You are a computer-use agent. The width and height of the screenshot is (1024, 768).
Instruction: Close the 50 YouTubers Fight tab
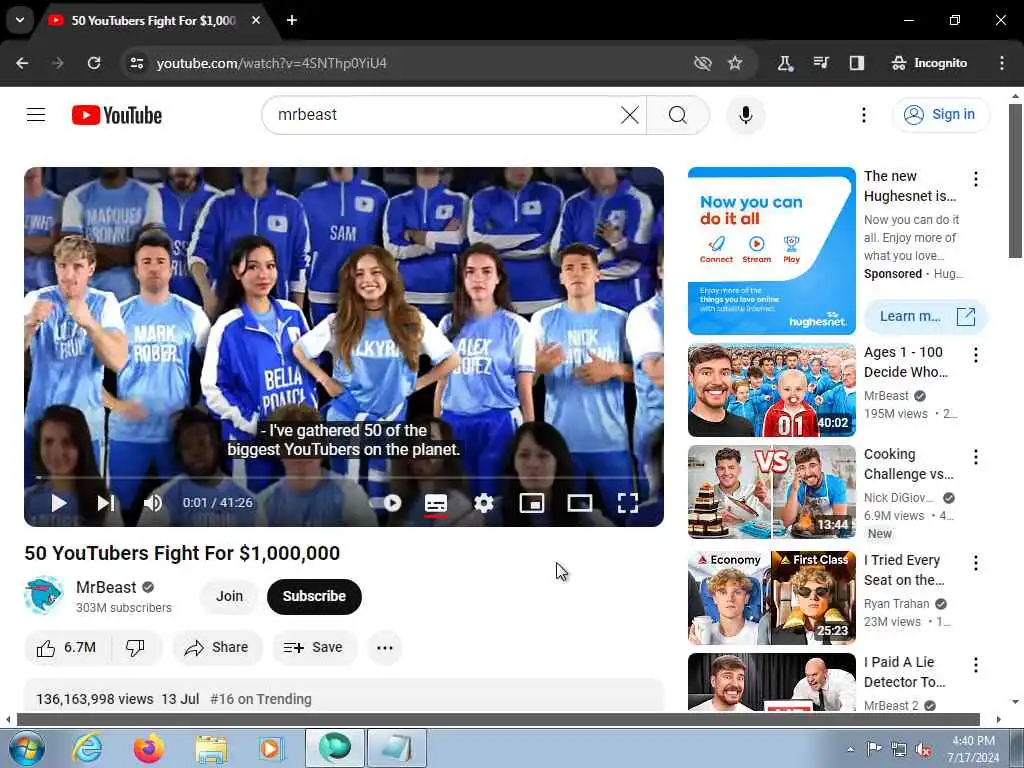[256, 20]
